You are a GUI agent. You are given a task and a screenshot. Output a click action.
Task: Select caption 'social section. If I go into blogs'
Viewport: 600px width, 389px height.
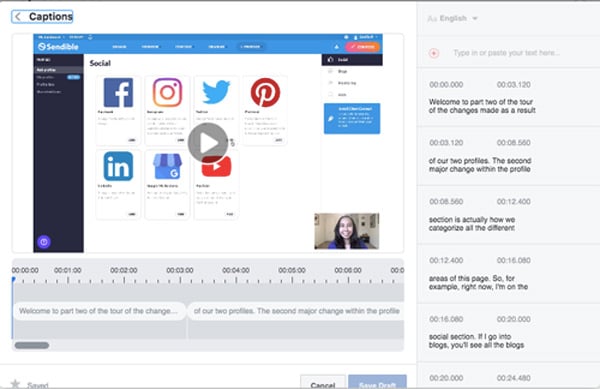[476, 341]
